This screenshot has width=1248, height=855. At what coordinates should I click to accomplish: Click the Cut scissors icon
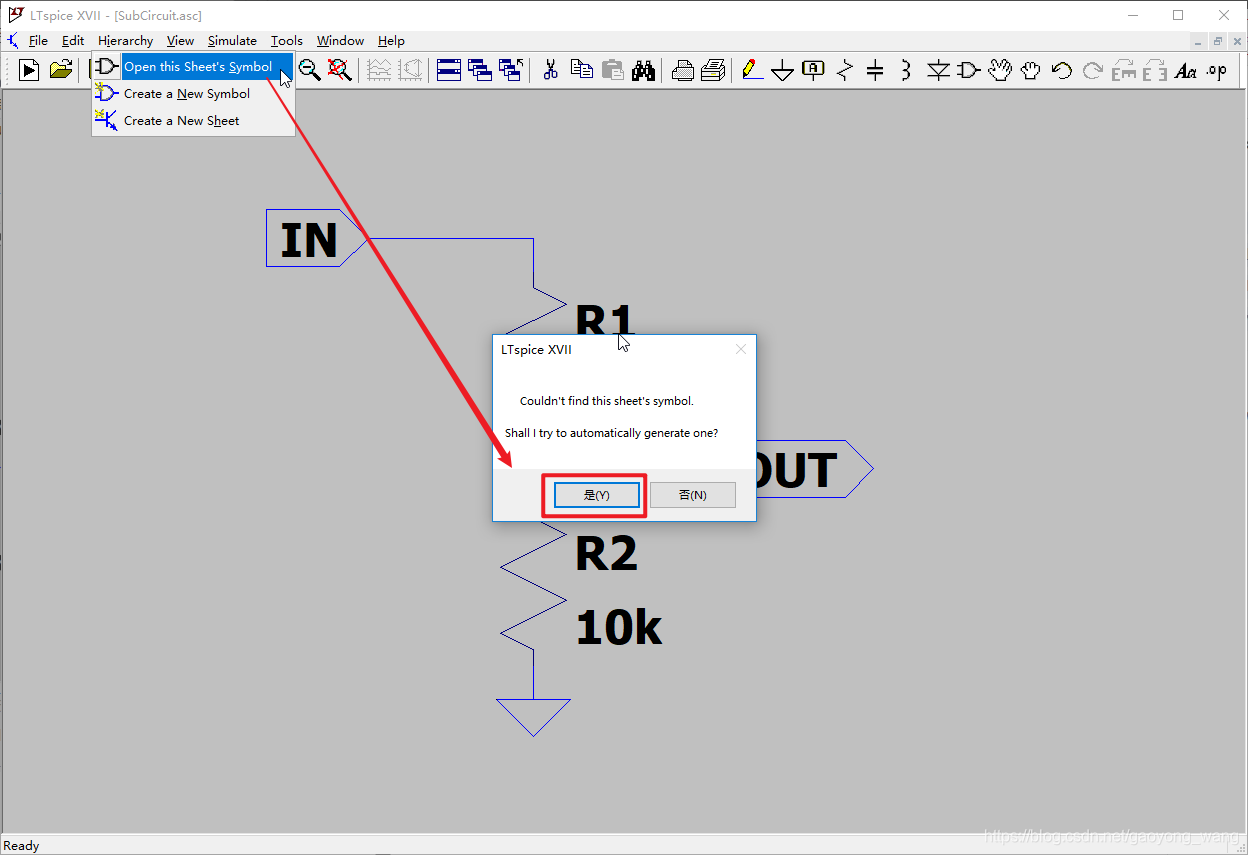click(x=550, y=70)
